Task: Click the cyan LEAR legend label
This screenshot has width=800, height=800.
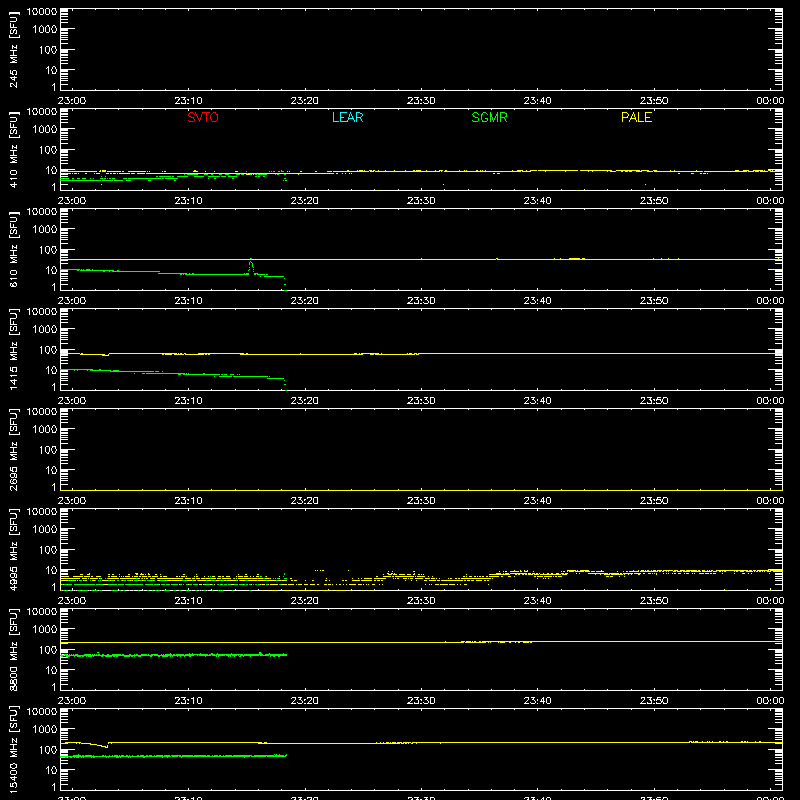Action: [347, 117]
